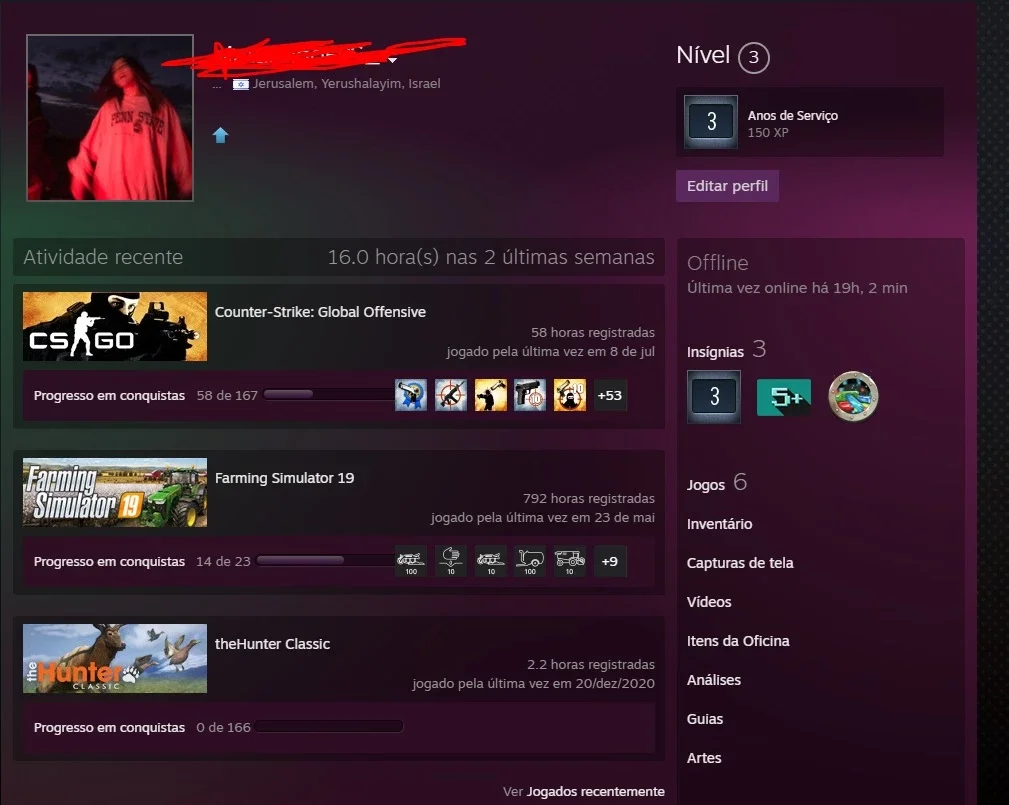This screenshot has width=1009, height=805.
Task: View first CS:GO achievement ribbon icon
Action: [411, 395]
